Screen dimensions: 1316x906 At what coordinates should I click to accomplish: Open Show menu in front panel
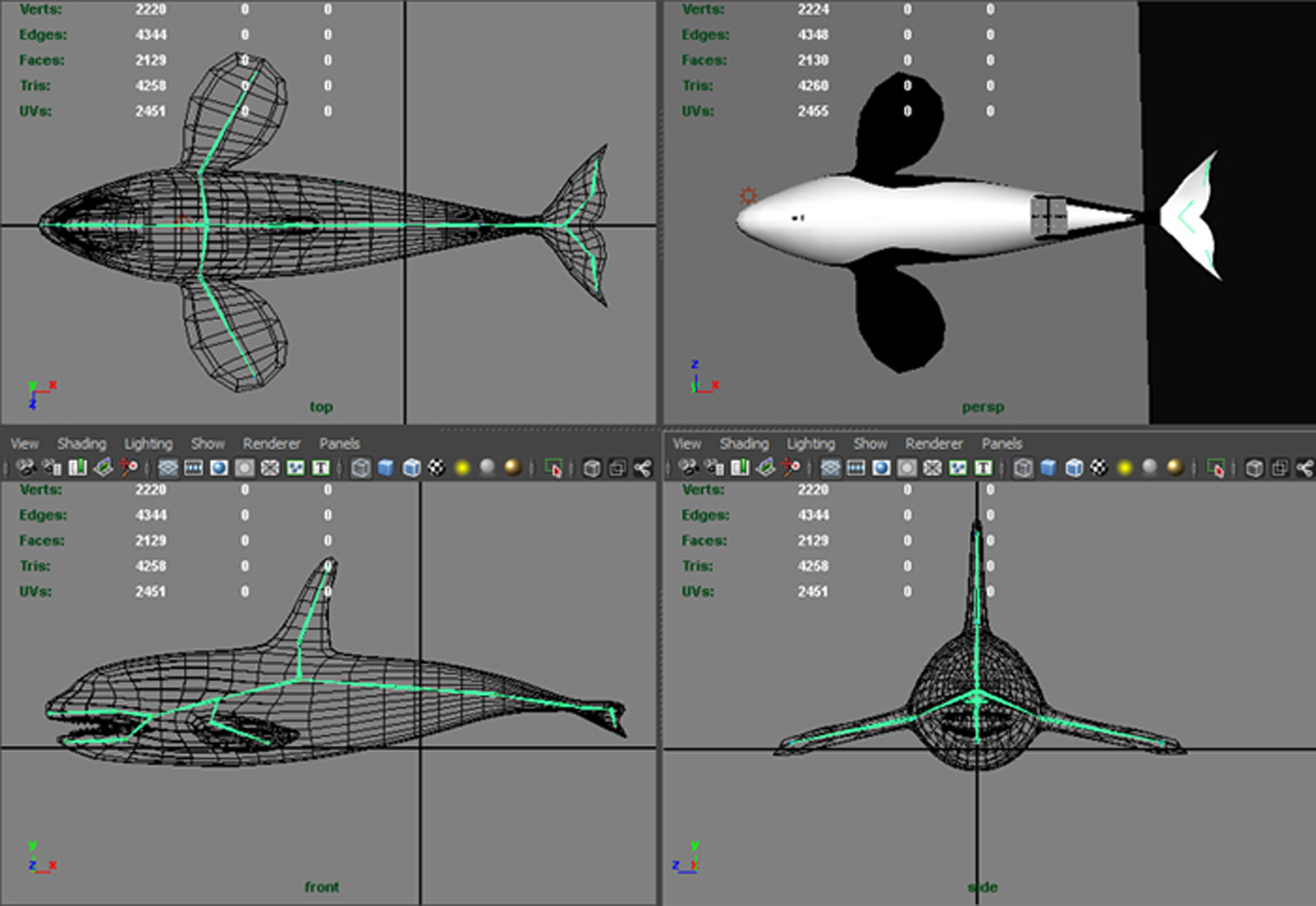tap(208, 444)
